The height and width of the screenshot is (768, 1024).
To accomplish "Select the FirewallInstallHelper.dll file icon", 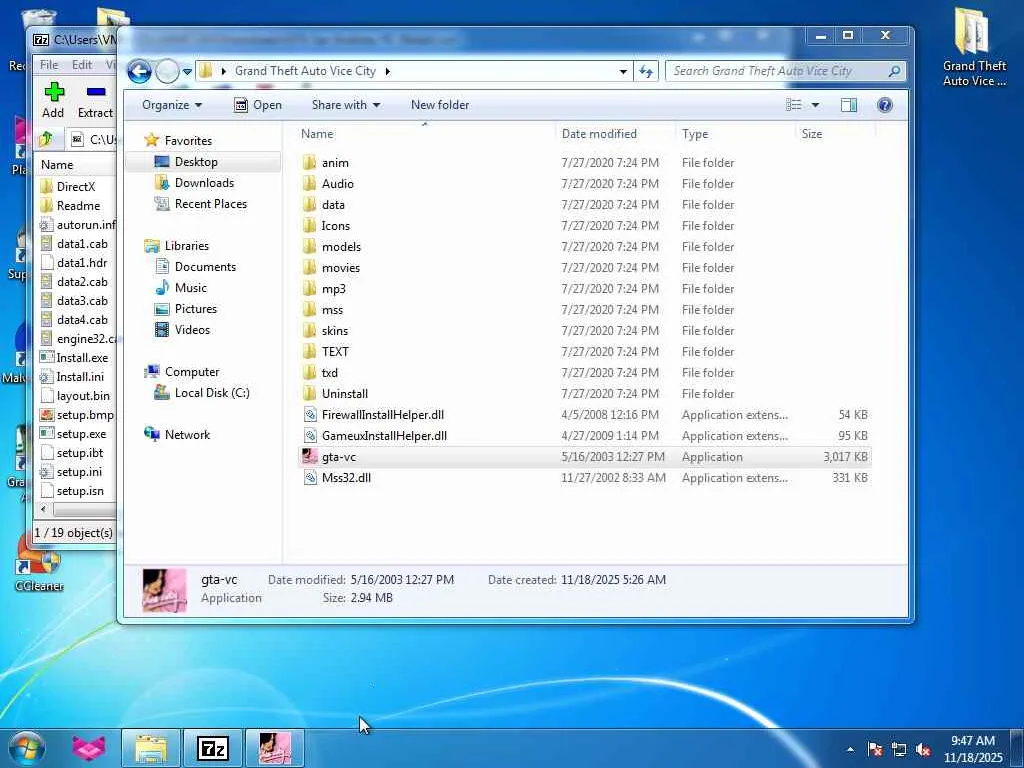I will [x=310, y=415].
